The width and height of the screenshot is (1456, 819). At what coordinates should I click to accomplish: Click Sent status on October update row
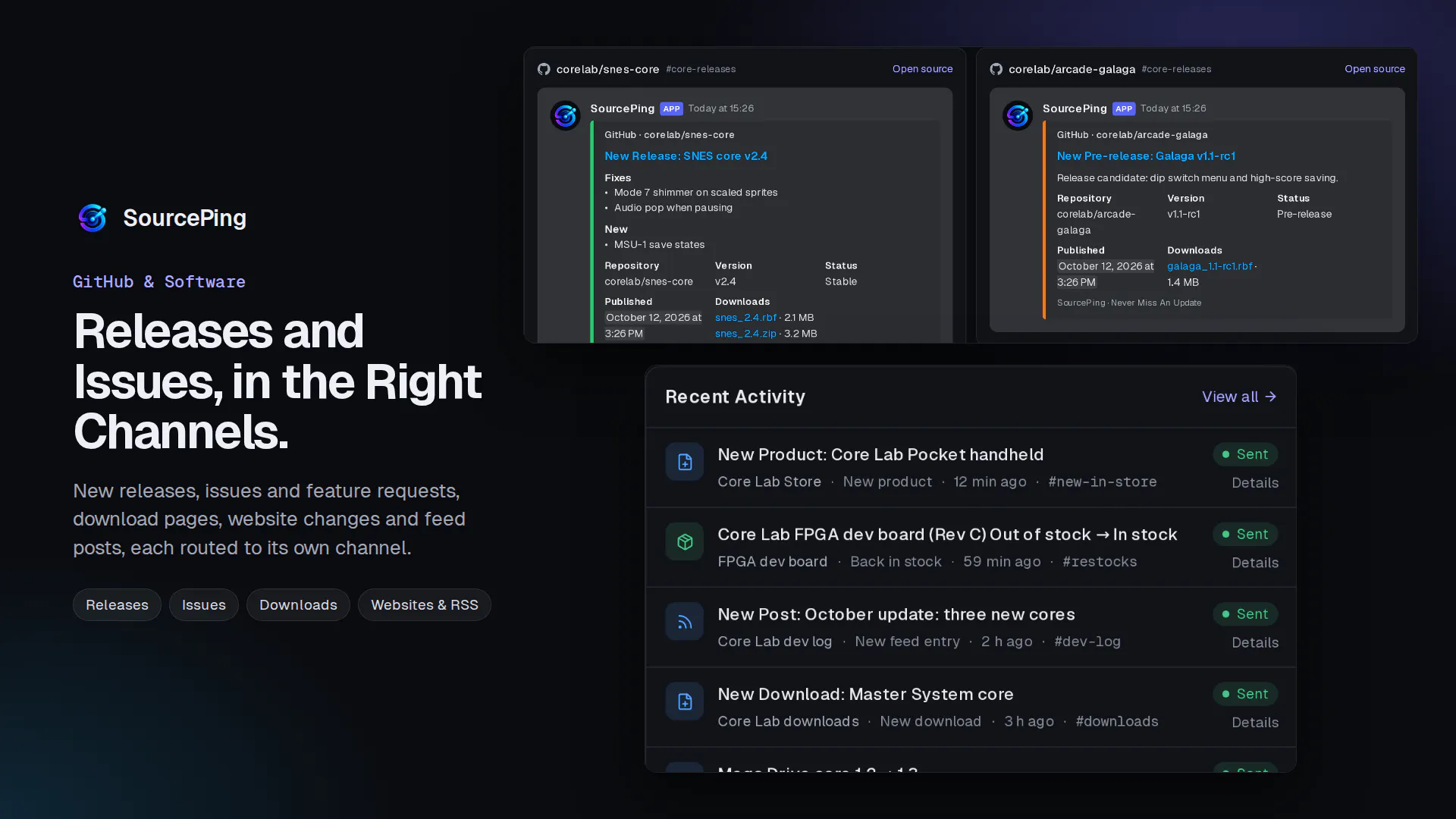[1245, 614]
